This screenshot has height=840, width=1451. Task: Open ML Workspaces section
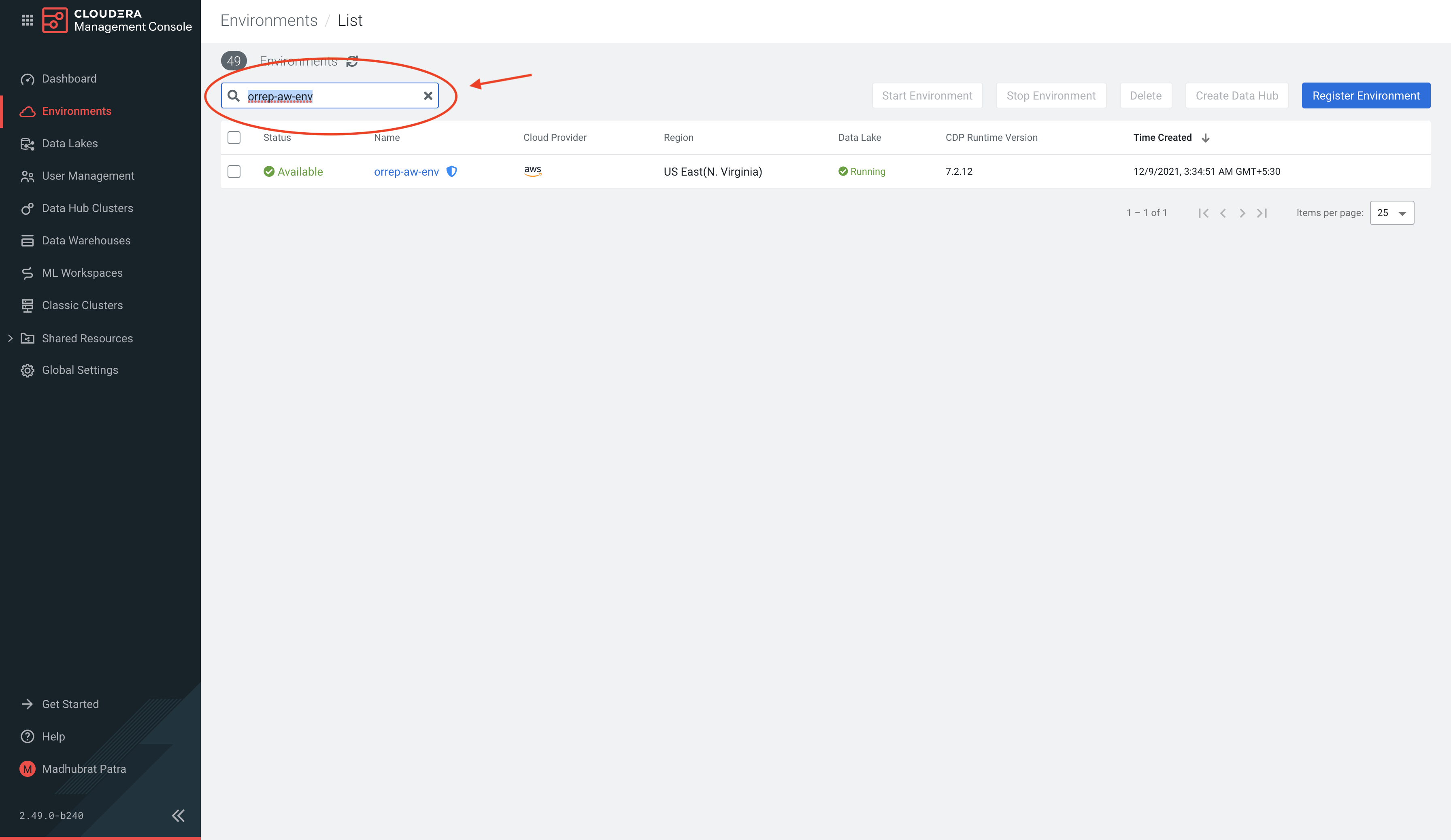82,273
